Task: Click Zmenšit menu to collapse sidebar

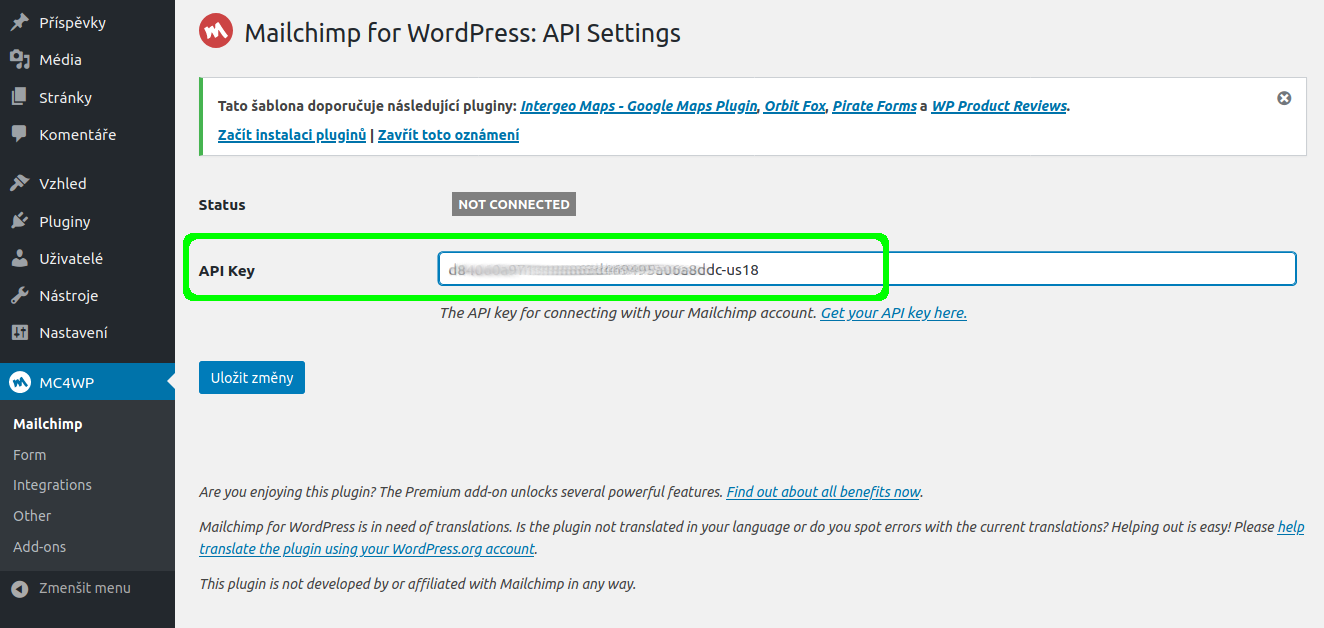Action: click(x=85, y=588)
